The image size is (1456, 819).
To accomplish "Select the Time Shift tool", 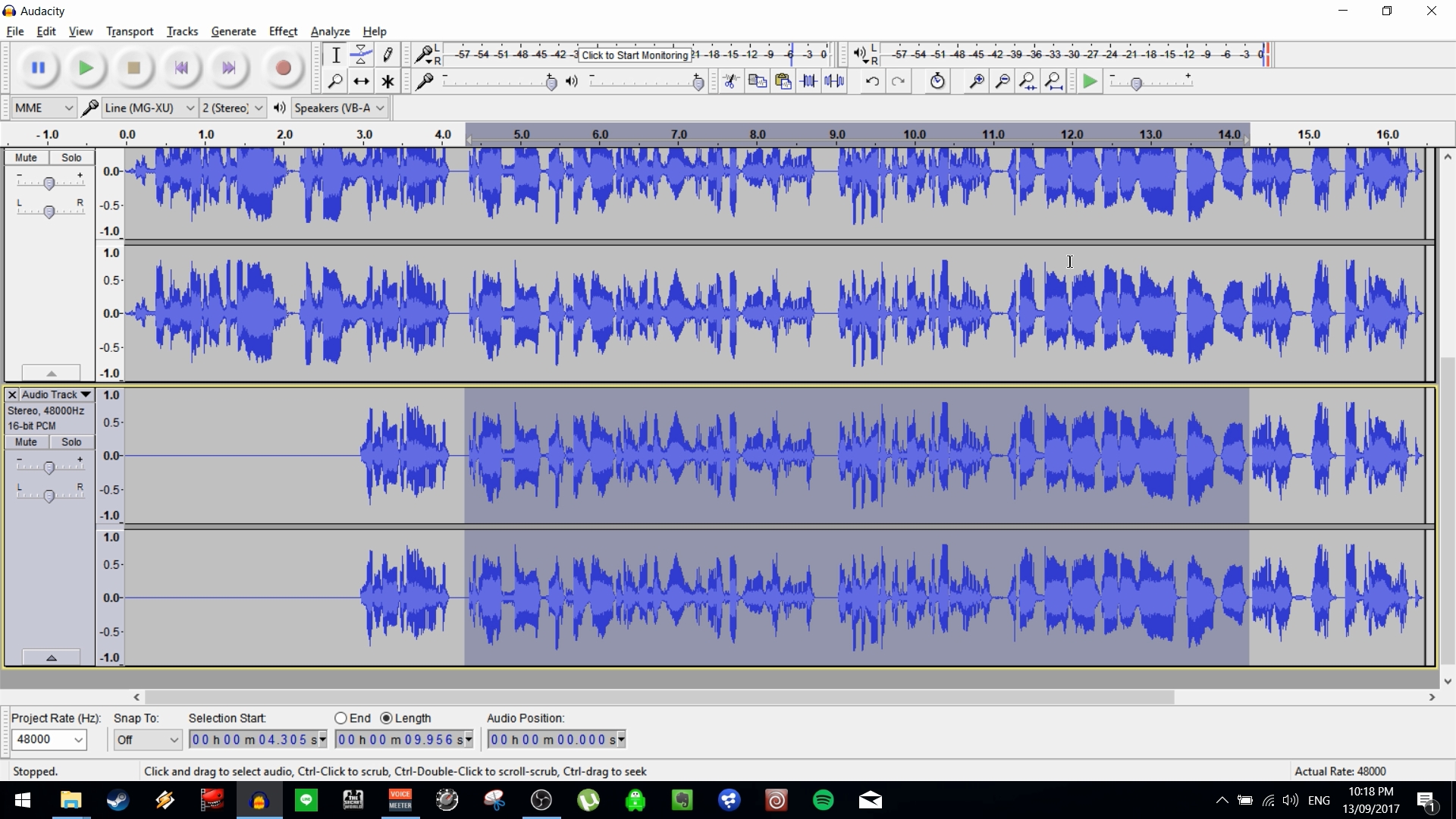I will point(362,81).
